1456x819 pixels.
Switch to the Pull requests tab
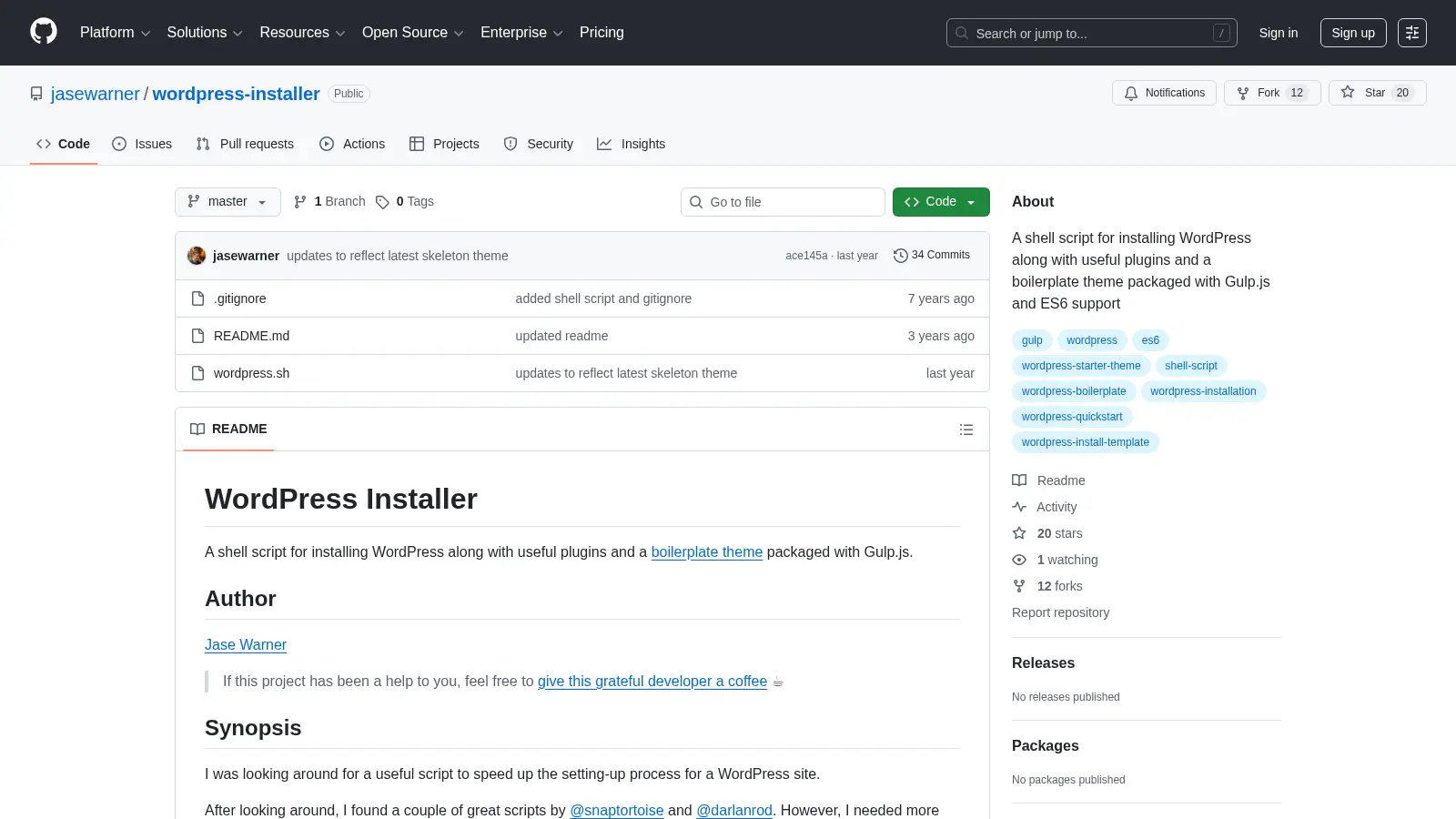[245, 144]
